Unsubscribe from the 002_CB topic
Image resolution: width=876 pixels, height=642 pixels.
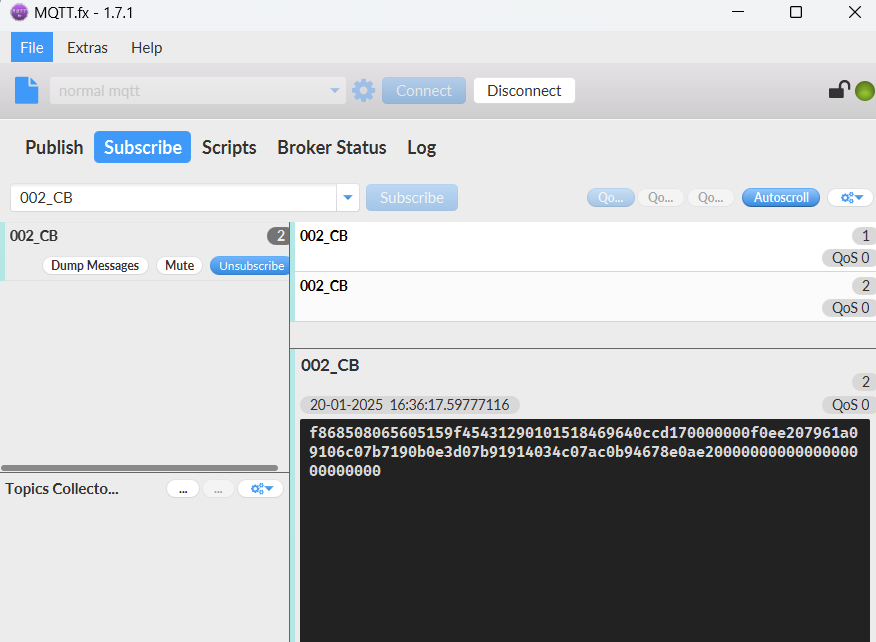[x=251, y=265]
